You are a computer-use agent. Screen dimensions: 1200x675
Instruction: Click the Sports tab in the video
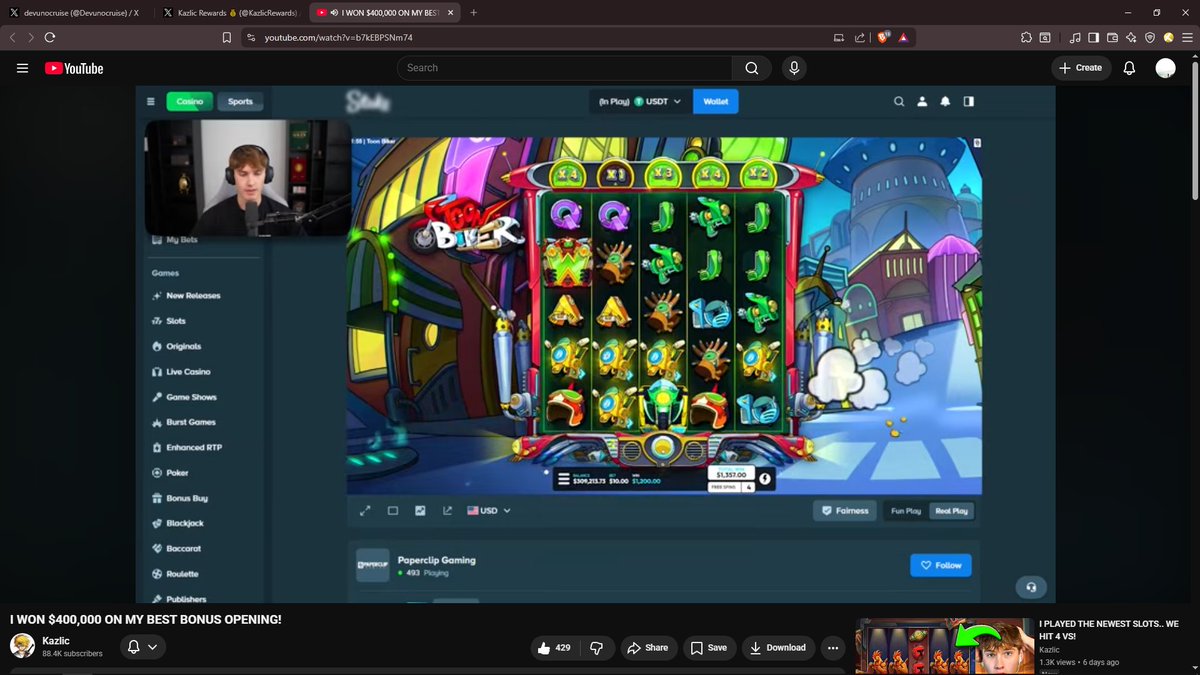[x=240, y=101]
